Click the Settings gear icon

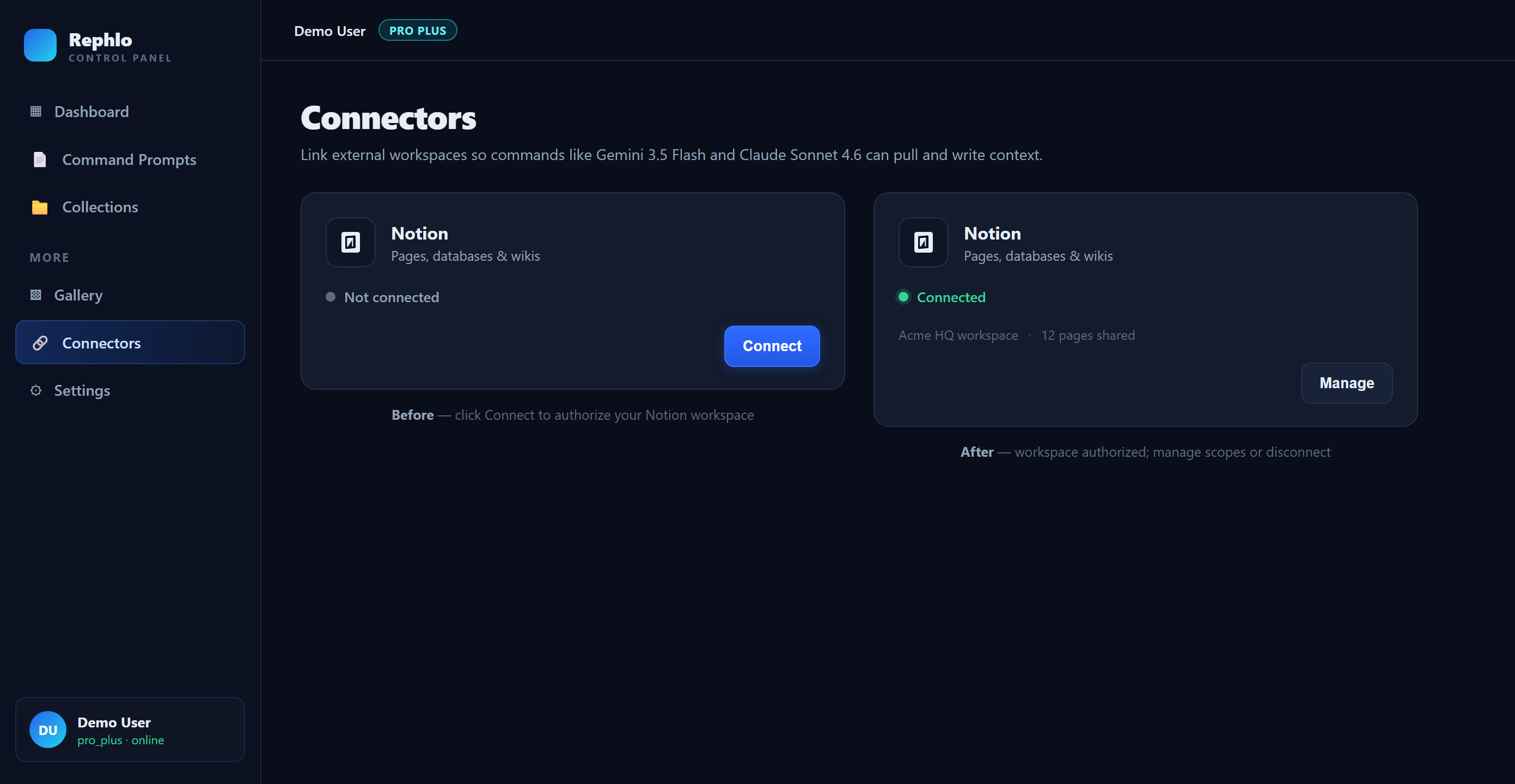point(36,390)
